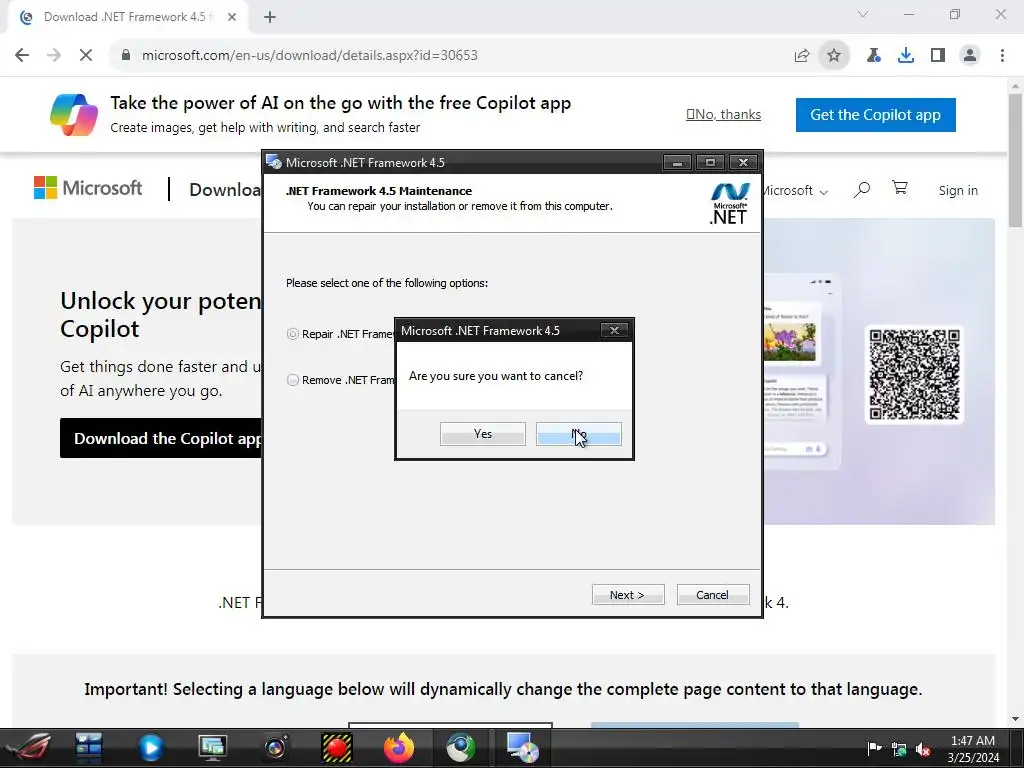
Task: Open the browser three-dot menu
Action: [x=1002, y=56]
